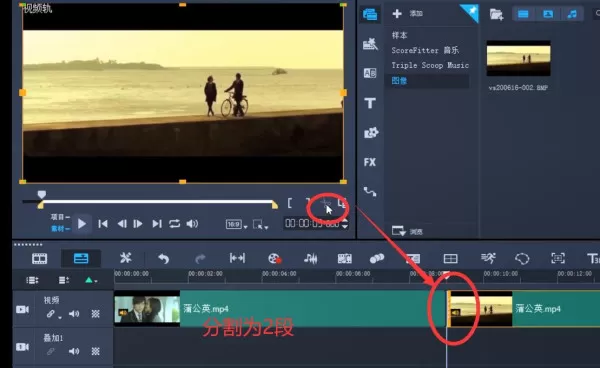Toggle photo files filter in library
The height and width of the screenshot is (368, 600).
pyautogui.click(x=548, y=15)
